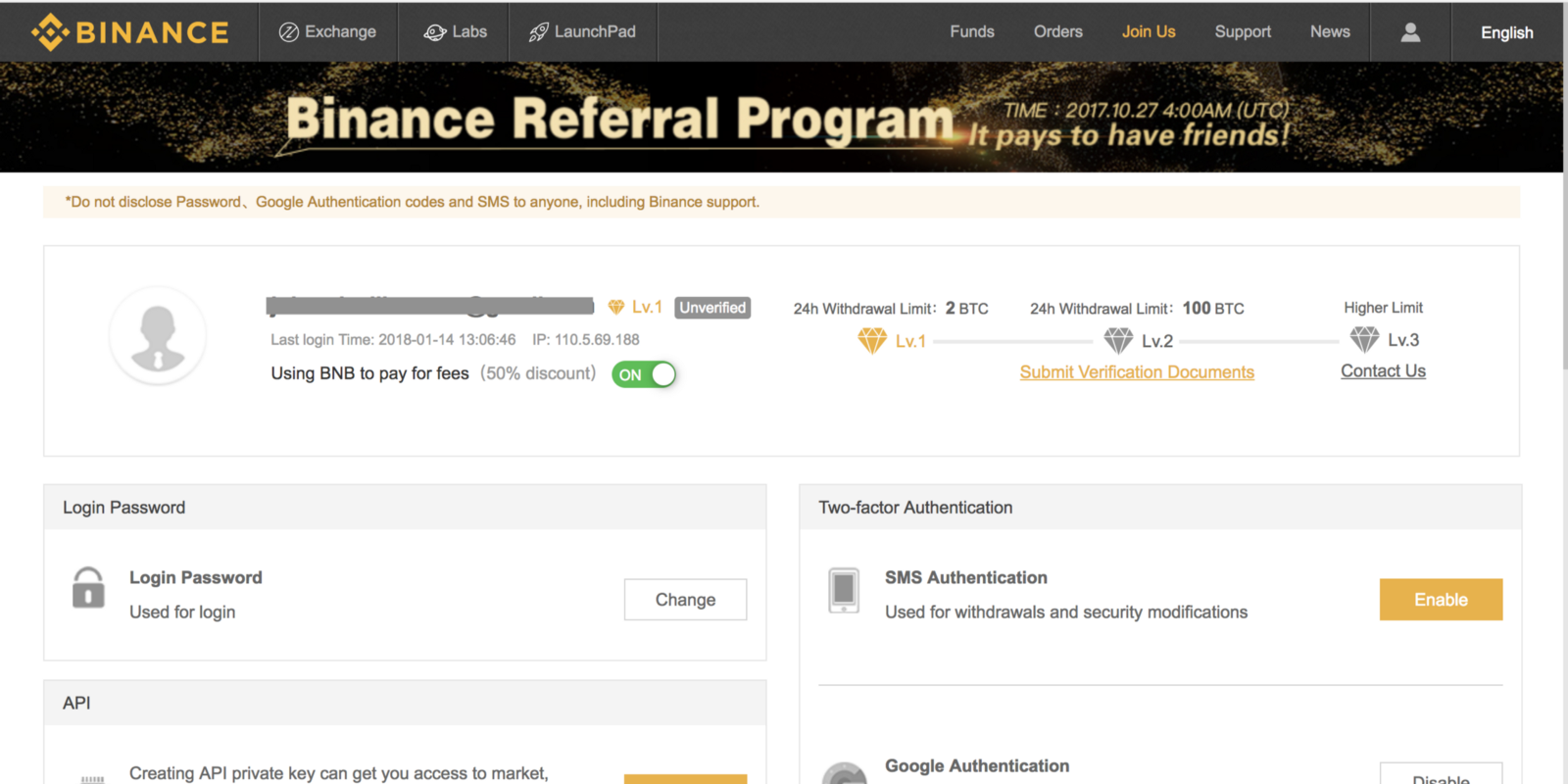Click the Binance logo
This screenshot has height=784, width=1568.
(130, 32)
